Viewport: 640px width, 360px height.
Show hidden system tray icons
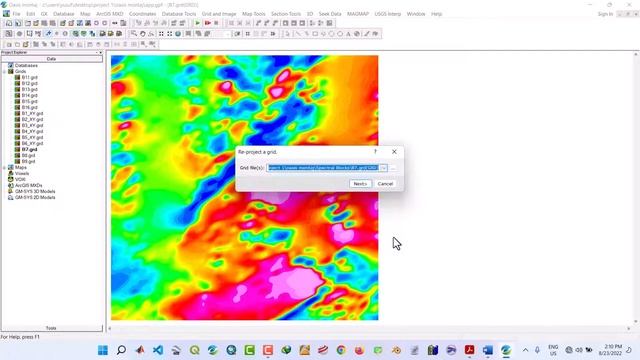(525, 350)
